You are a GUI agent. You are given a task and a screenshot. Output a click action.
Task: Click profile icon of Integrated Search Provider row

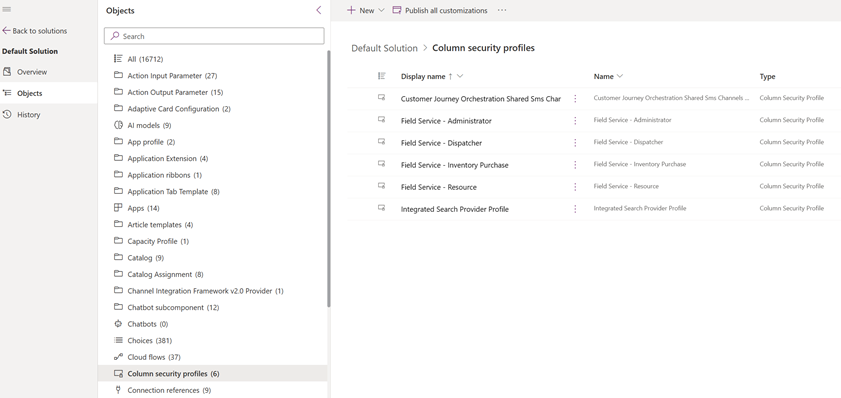point(381,208)
